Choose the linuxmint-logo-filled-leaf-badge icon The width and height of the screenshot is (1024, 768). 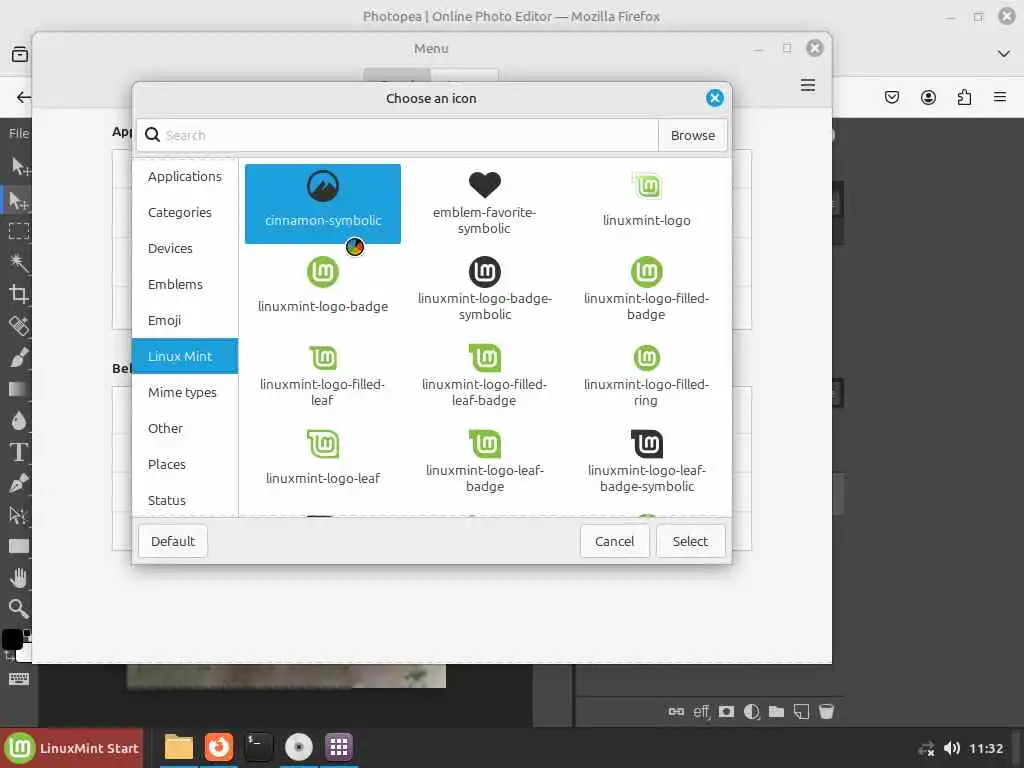tap(484, 375)
